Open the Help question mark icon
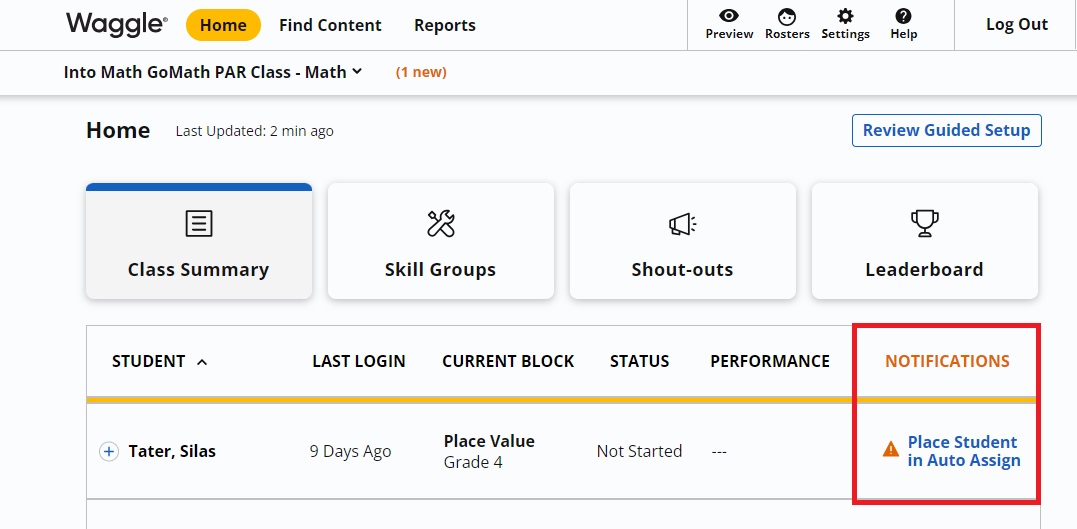The image size is (1077, 529). click(x=903, y=16)
